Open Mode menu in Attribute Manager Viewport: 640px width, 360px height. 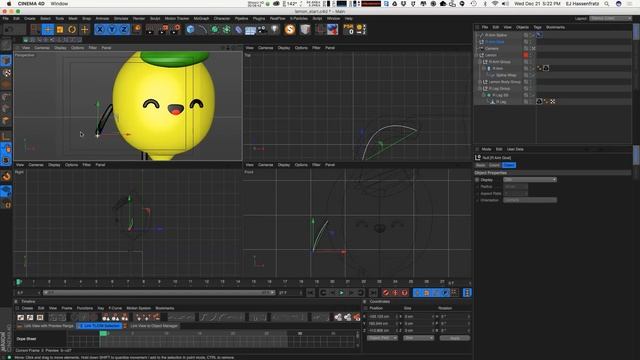pos(486,149)
